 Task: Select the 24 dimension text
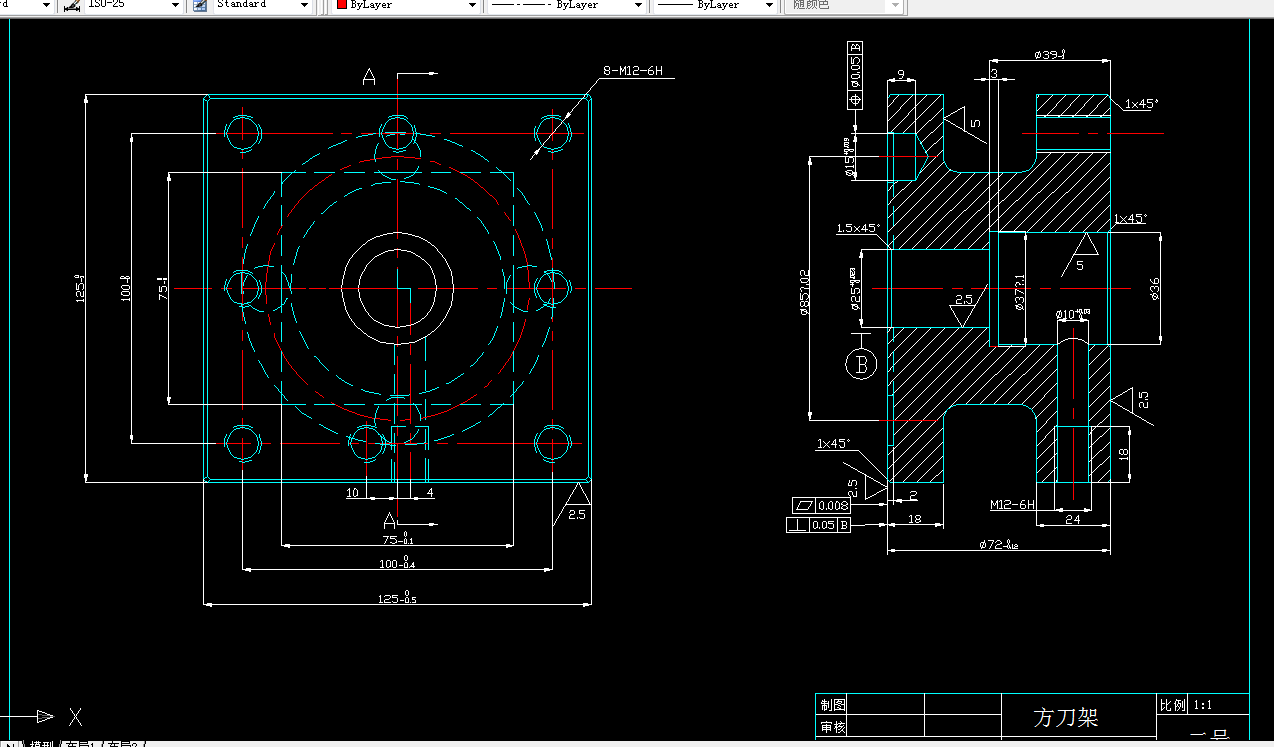pyautogui.click(x=1073, y=519)
